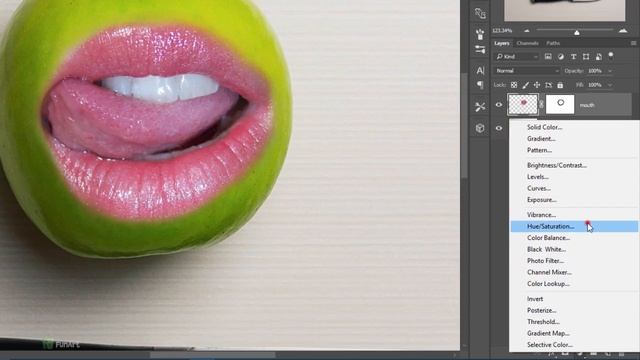
Task: Open the Paragraph panel icon
Action: point(480,85)
